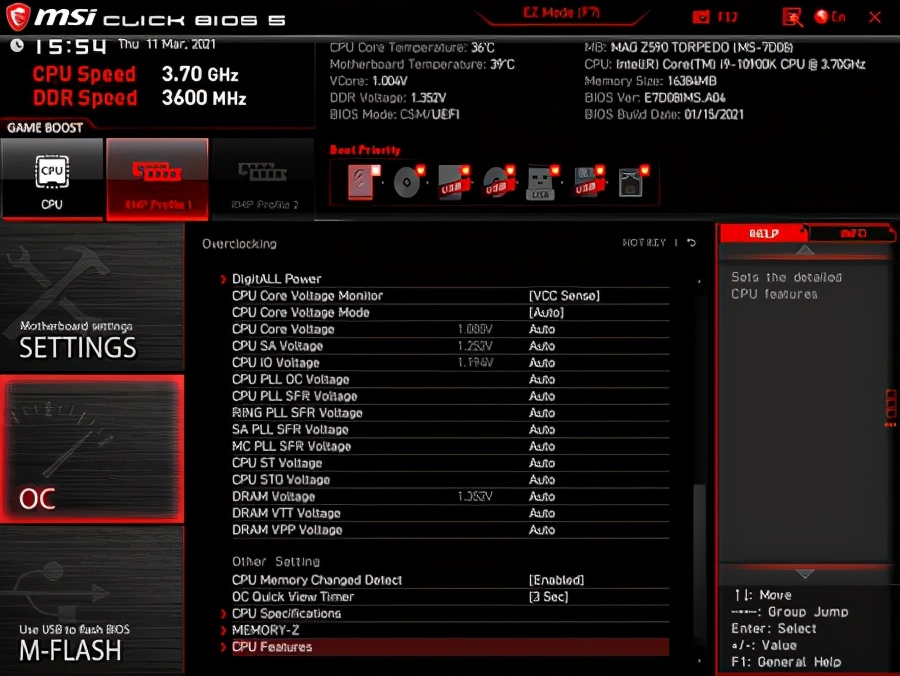Click the right edge side handle
Screen dimensions: 900x676
click(890, 408)
